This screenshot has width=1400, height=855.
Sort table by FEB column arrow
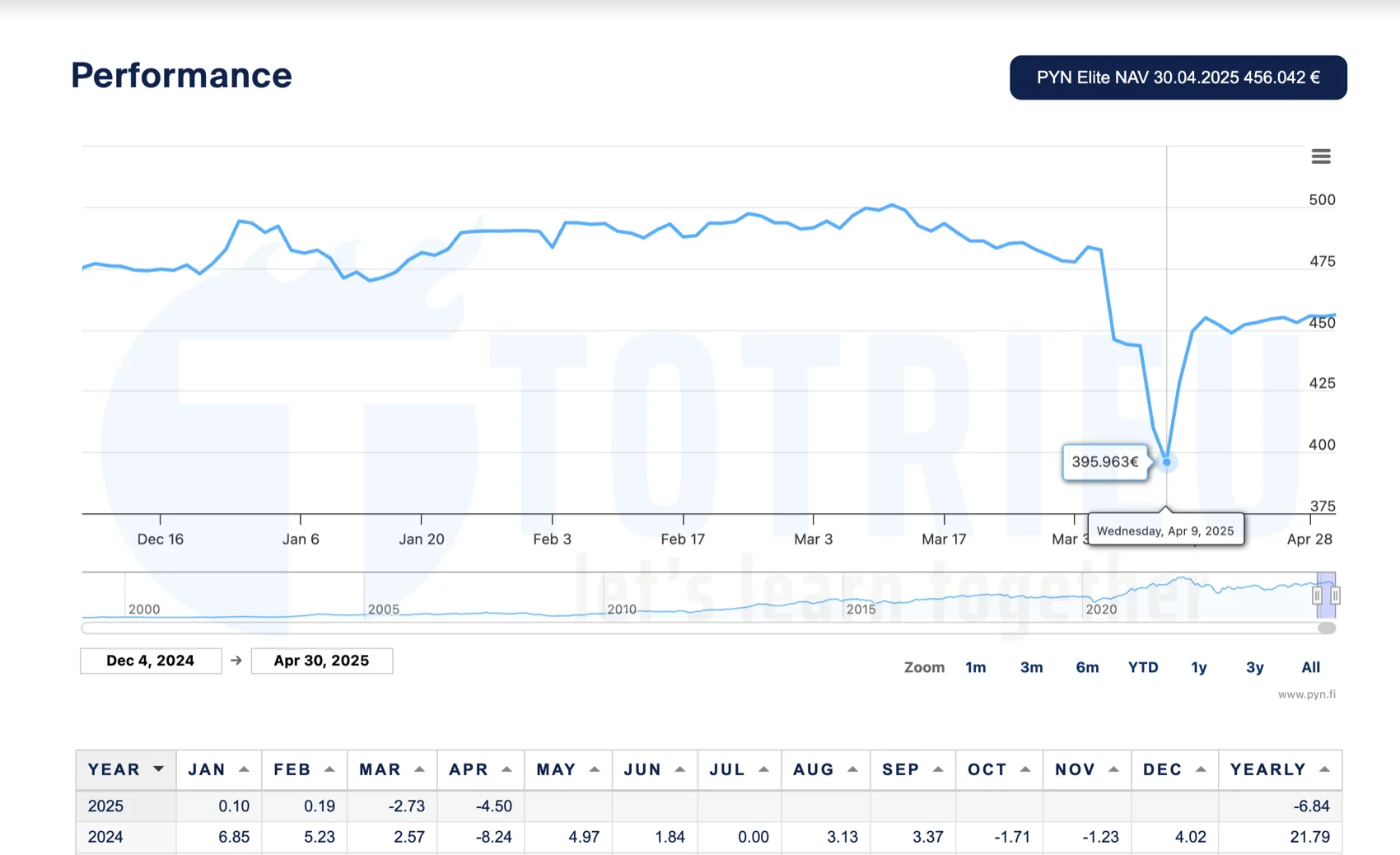pos(329,769)
